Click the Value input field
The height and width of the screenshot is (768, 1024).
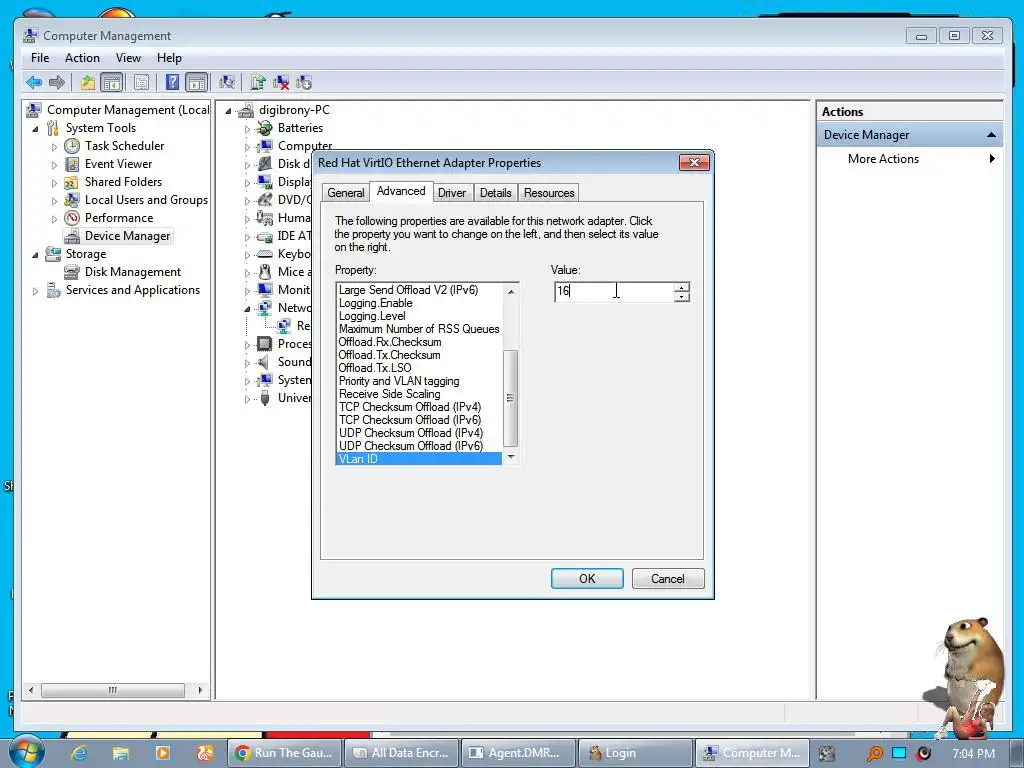[x=614, y=291]
